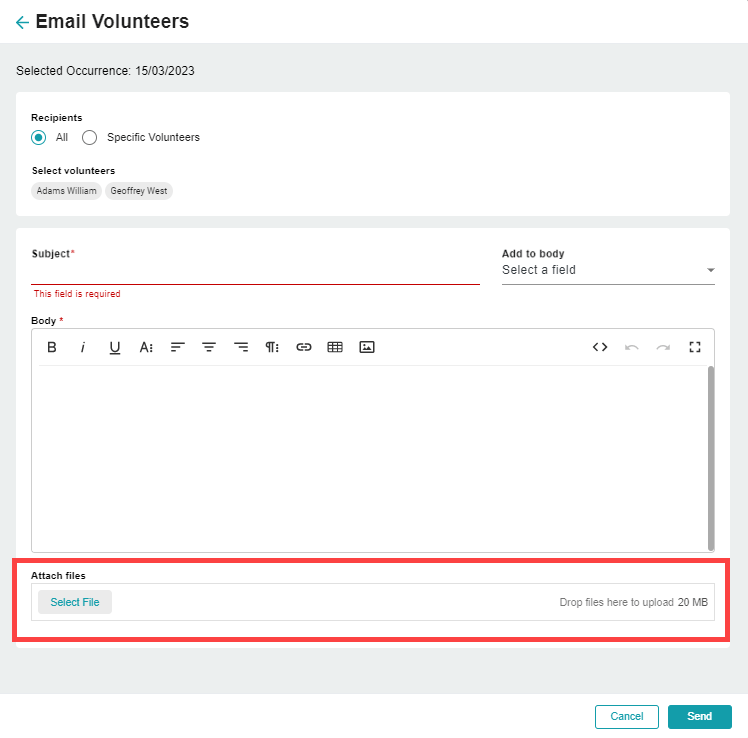Screen dimensions: 748x738
Task: Open the font size options icon
Action: (146, 347)
